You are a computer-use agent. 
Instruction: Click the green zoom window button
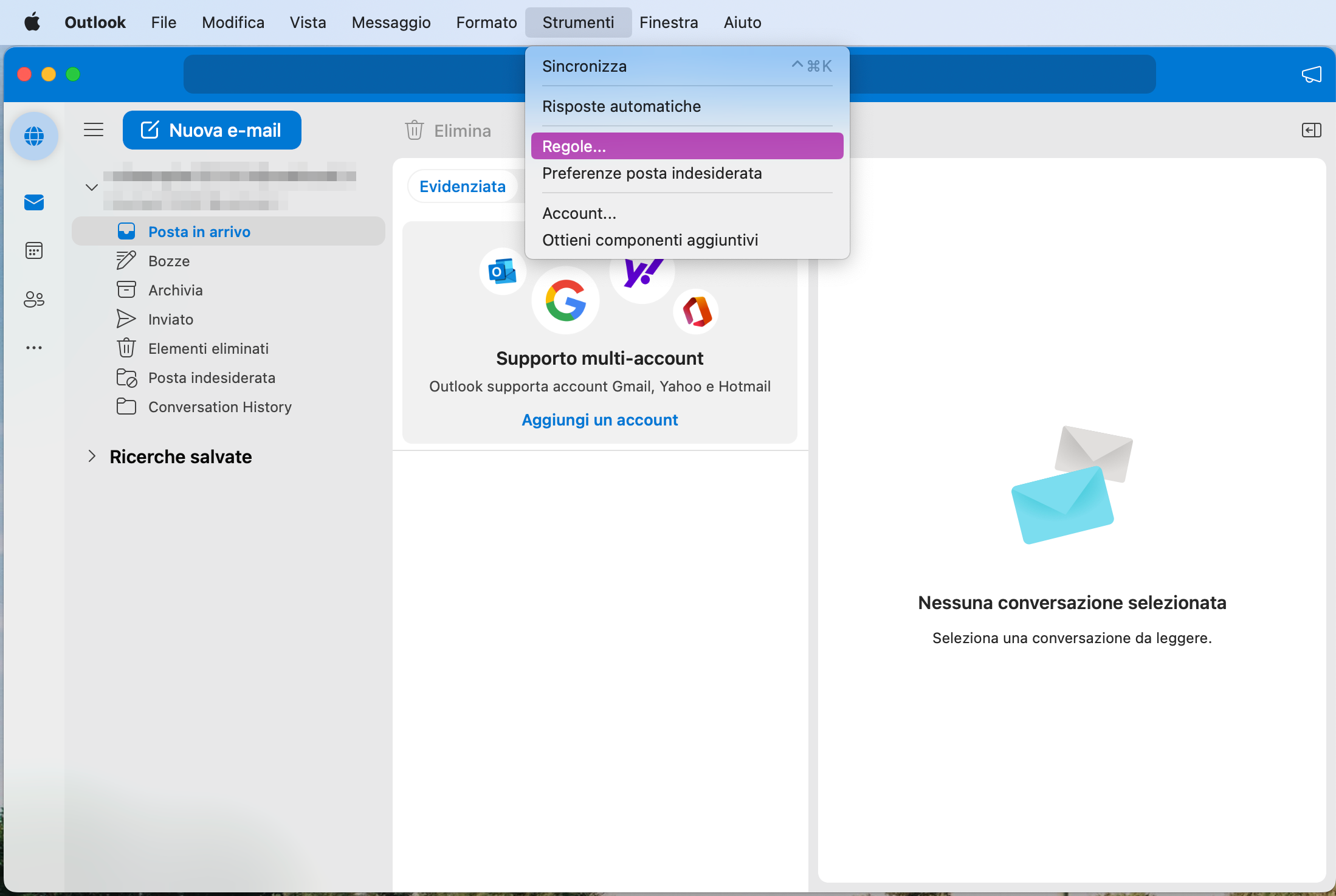tap(73, 74)
